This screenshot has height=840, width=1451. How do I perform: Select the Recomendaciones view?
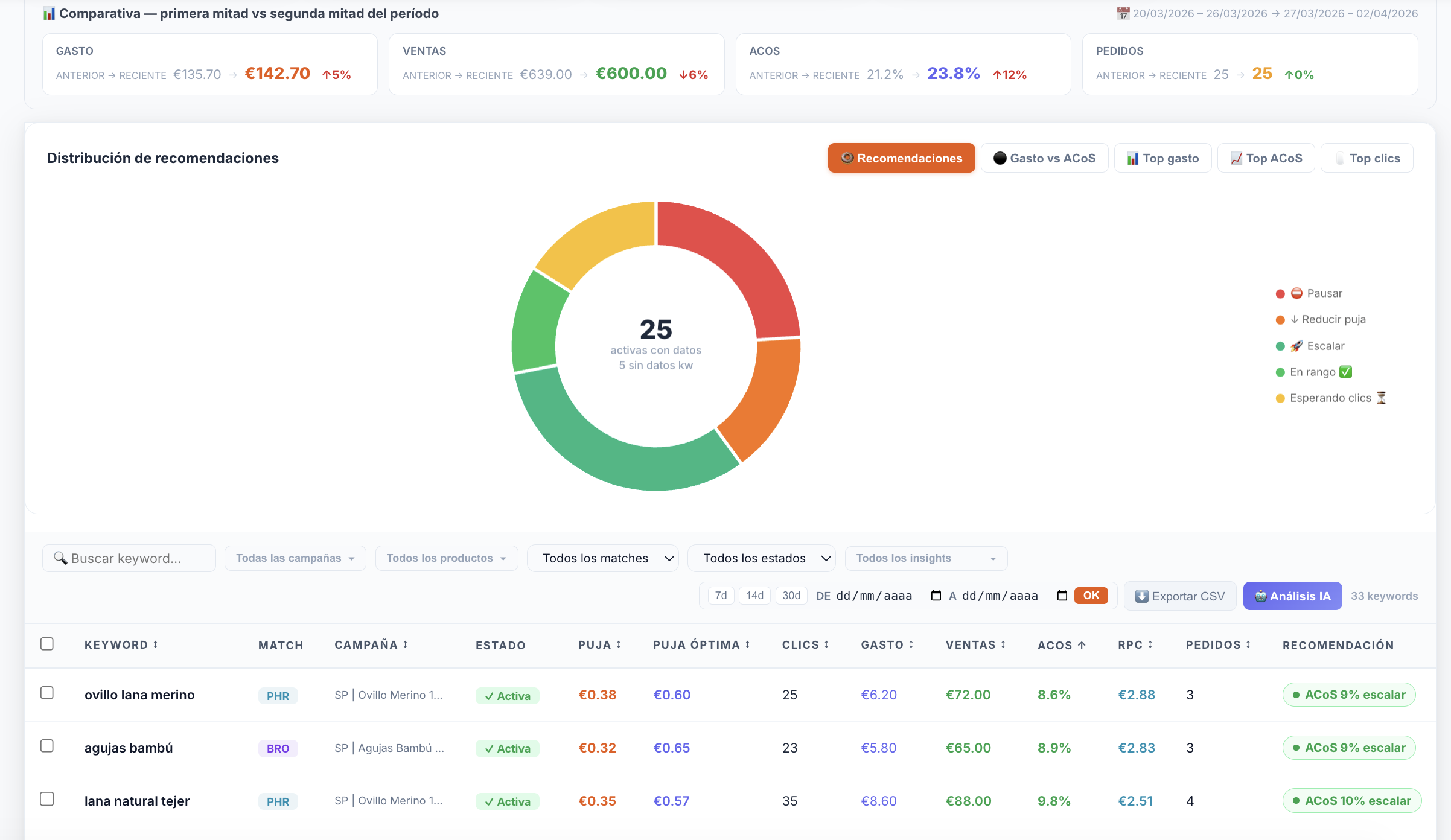pos(901,157)
